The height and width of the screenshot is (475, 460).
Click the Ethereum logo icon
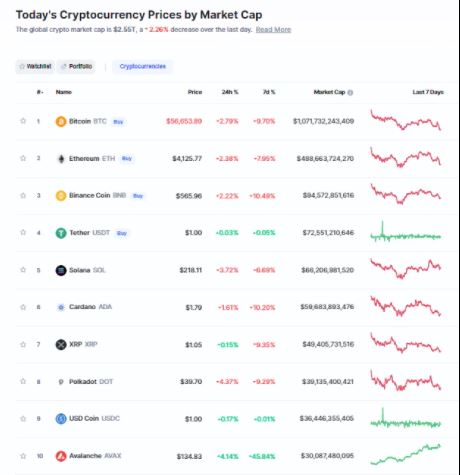[x=61, y=159]
